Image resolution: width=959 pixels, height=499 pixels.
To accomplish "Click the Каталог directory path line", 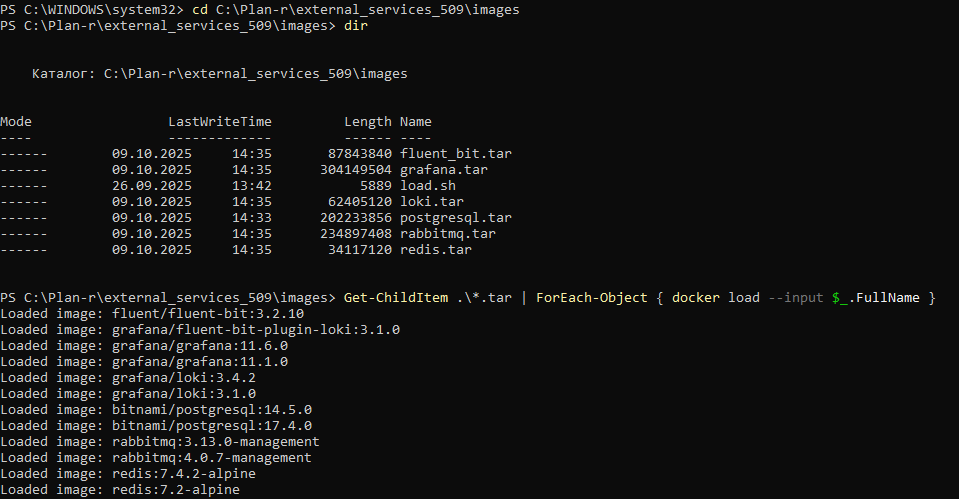I will click(219, 74).
